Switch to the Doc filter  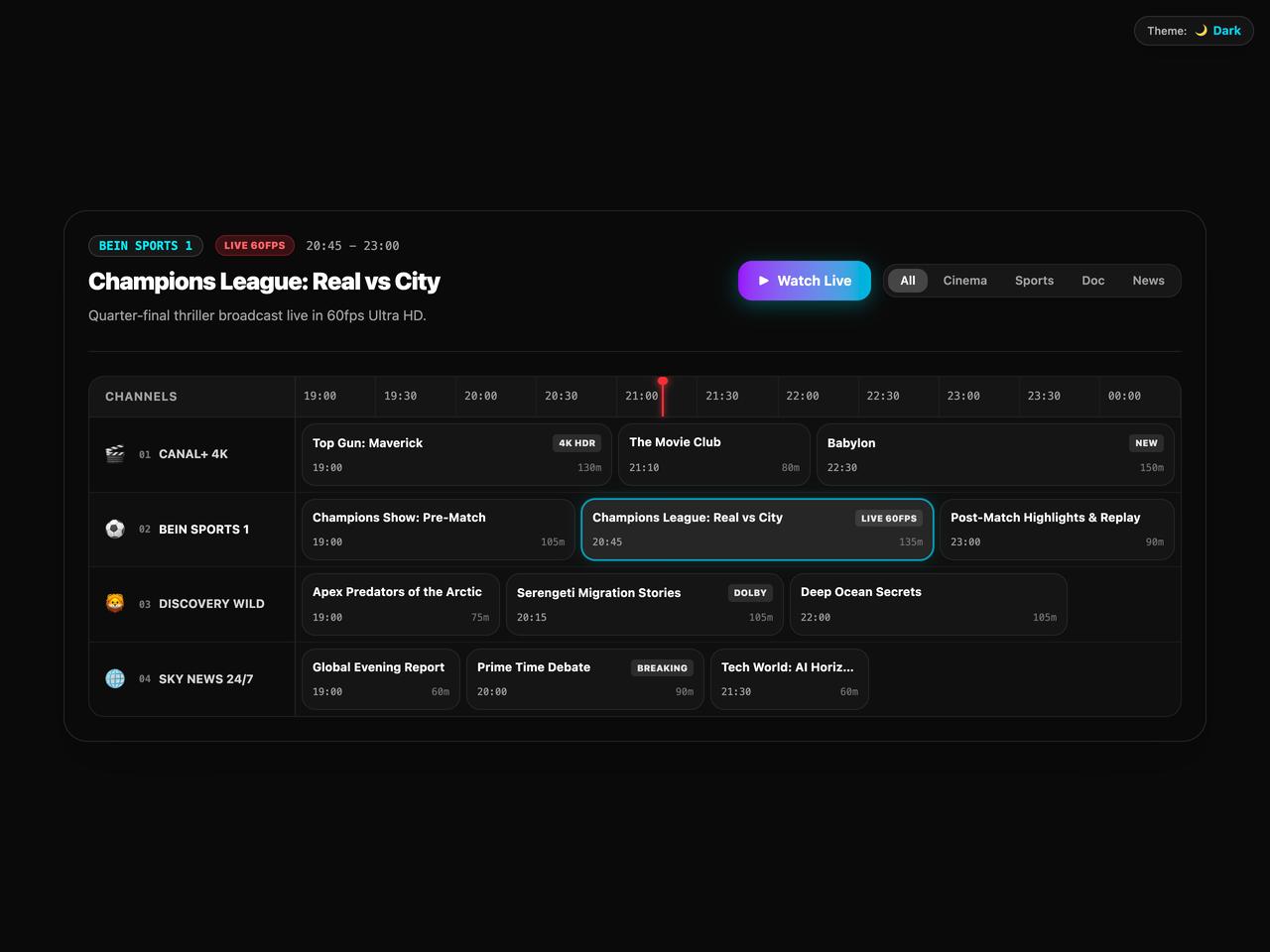pyautogui.click(x=1092, y=281)
